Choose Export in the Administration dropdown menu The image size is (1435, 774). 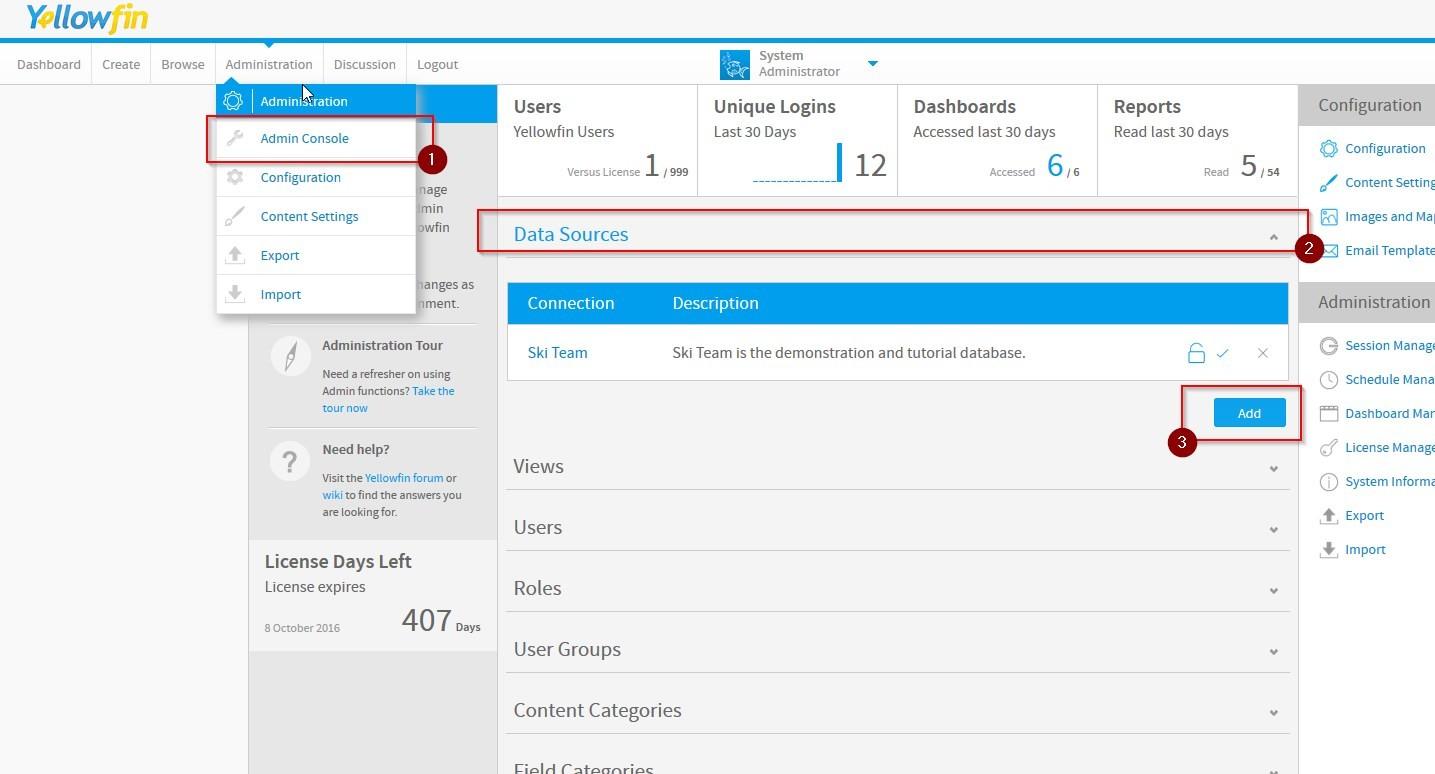pos(280,255)
